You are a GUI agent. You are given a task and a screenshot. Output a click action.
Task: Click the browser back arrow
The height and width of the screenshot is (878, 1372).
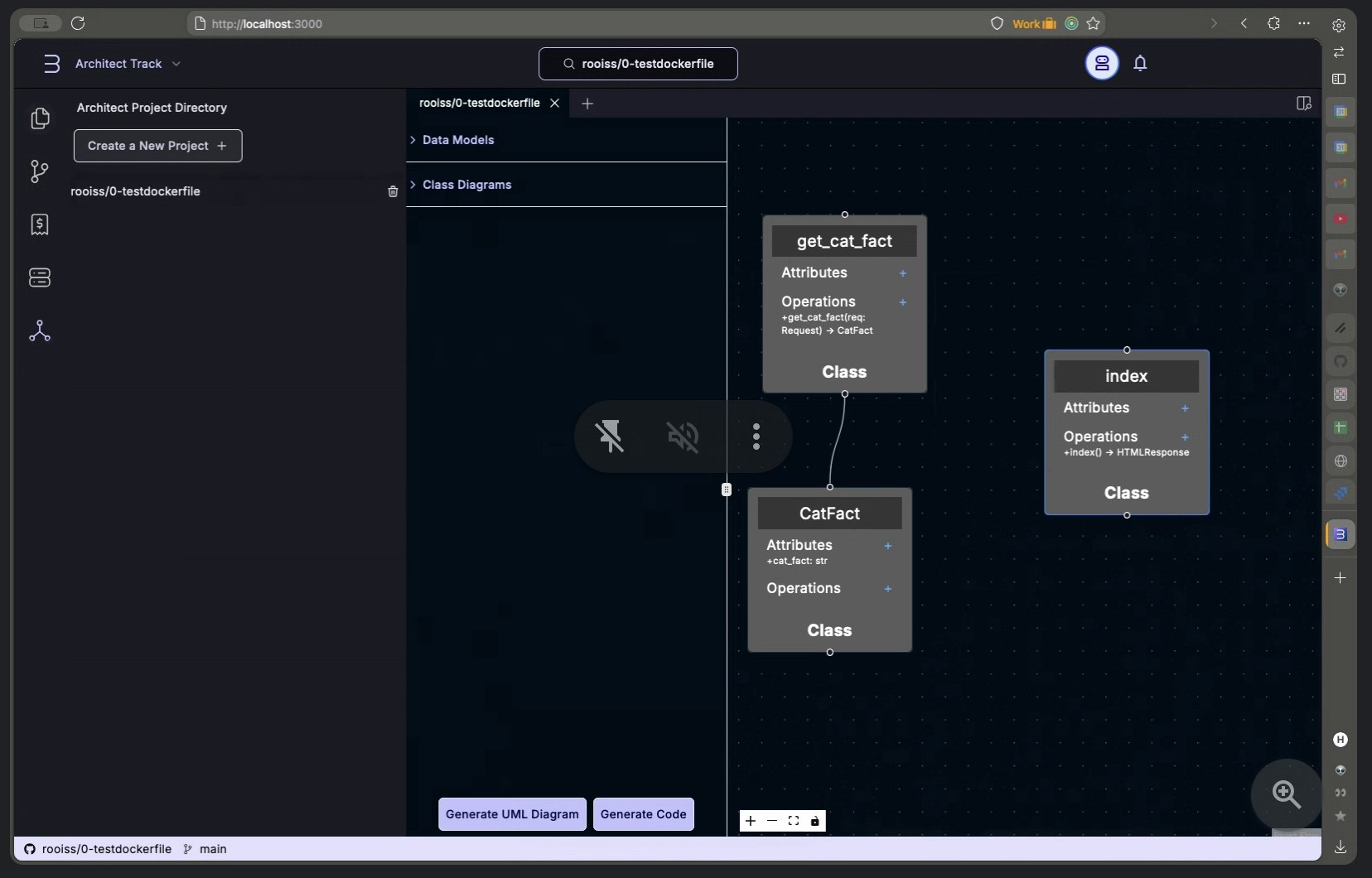(x=1244, y=23)
